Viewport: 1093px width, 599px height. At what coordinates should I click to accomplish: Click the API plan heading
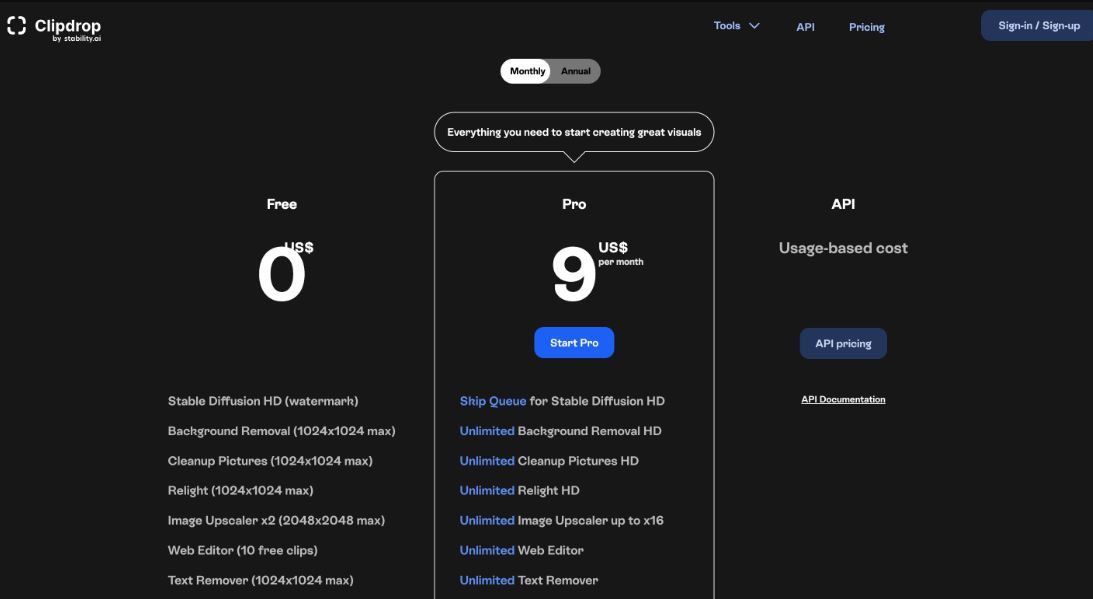point(843,204)
